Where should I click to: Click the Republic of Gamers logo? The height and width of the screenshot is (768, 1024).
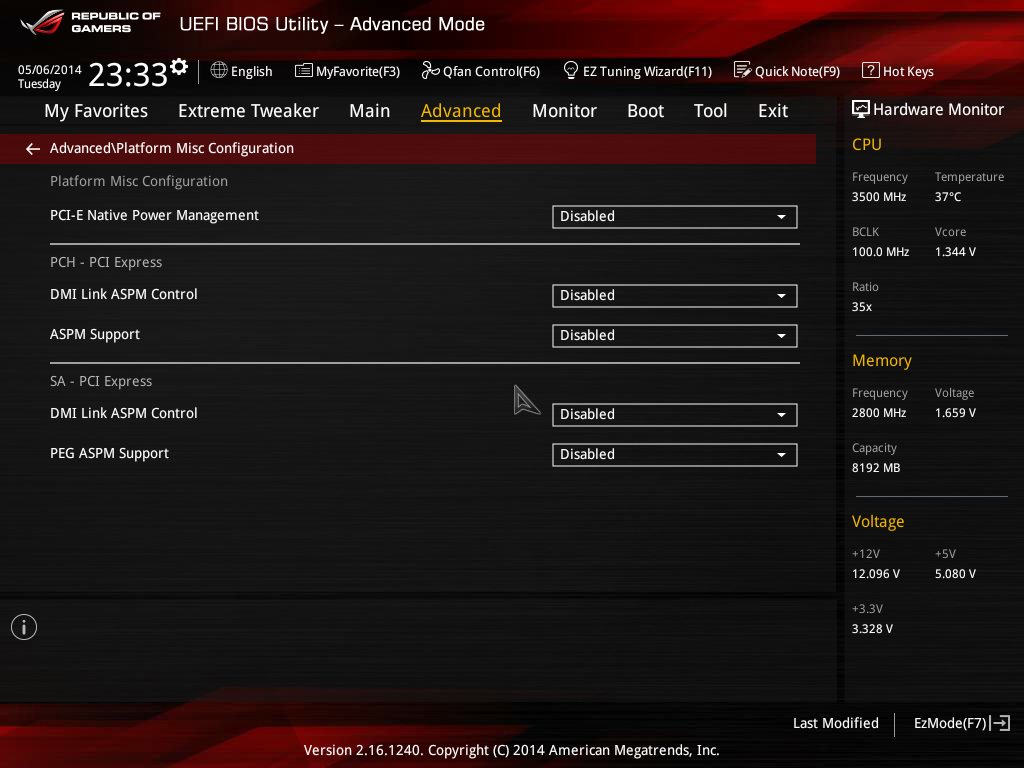click(x=90, y=22)
